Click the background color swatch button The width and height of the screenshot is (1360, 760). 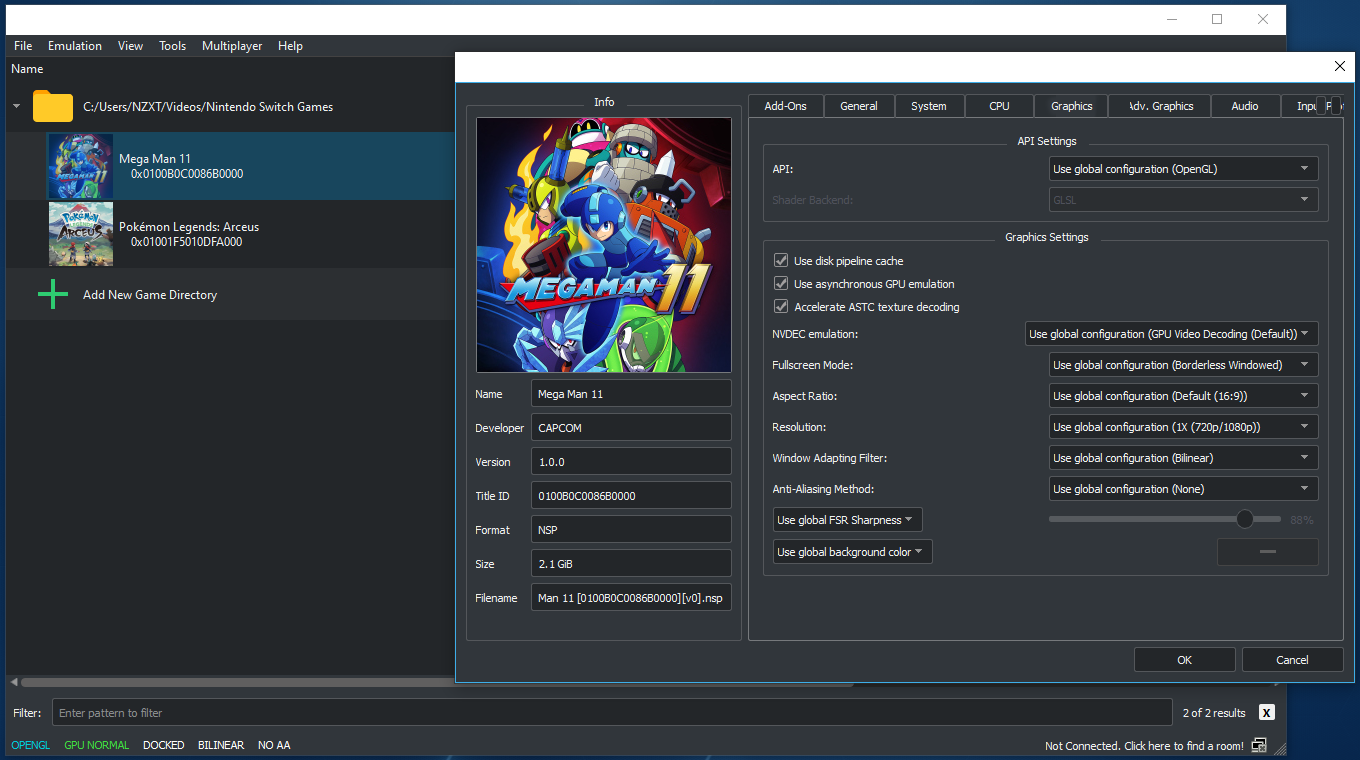pyautogui.click(x=1267, y=552)
